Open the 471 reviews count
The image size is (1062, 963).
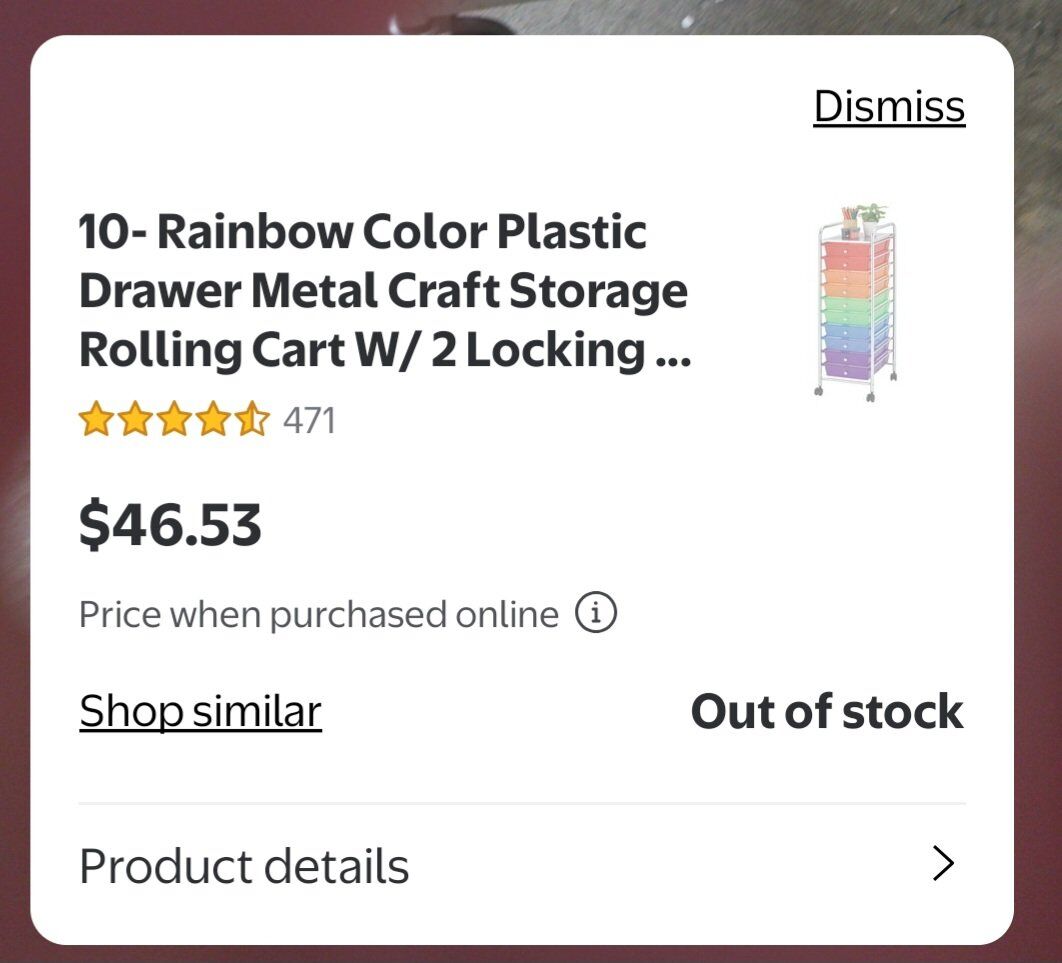click(309, 421)
